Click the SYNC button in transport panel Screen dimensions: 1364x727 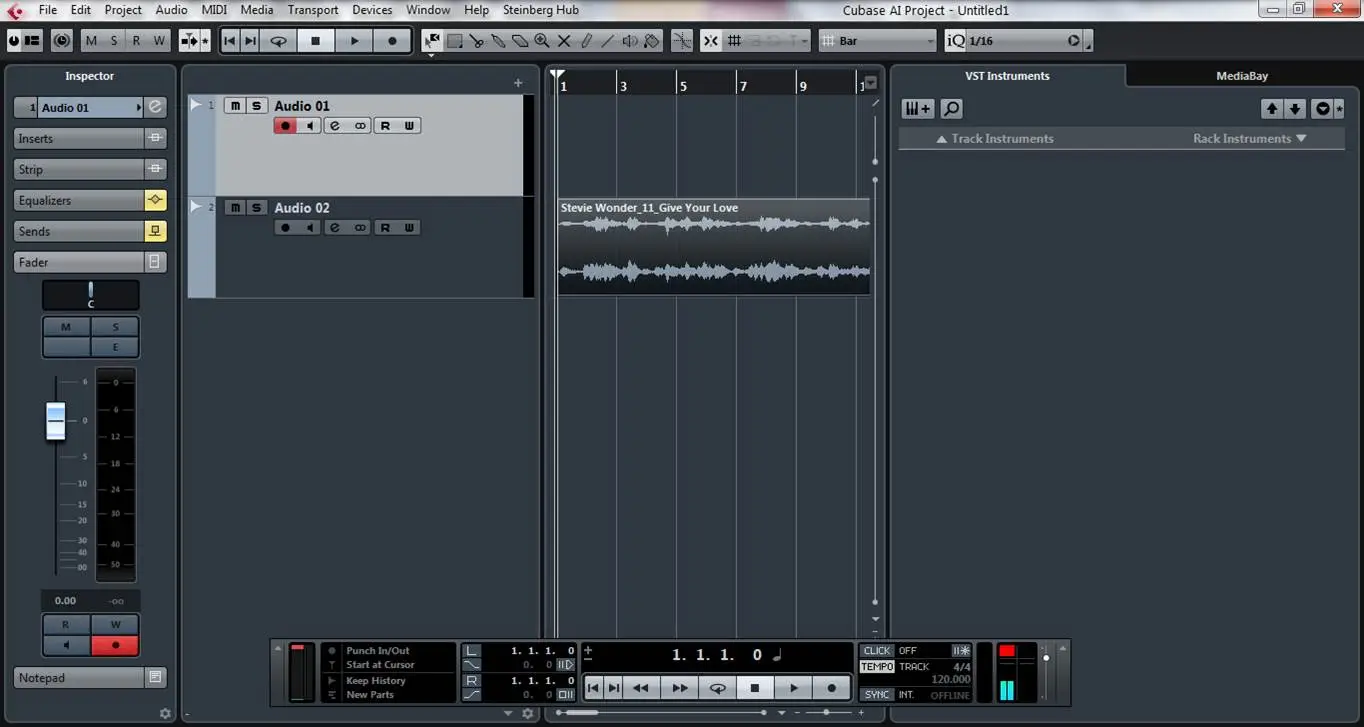pyautogui.click(x=877, y=694)
